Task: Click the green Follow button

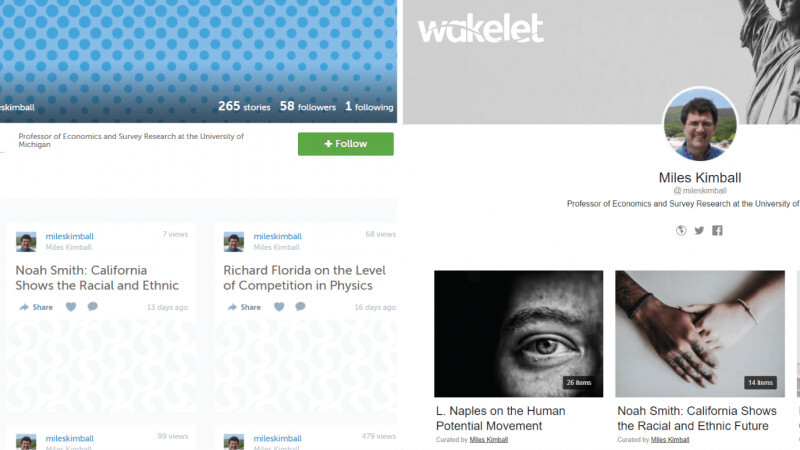Action: coord(346,144)
